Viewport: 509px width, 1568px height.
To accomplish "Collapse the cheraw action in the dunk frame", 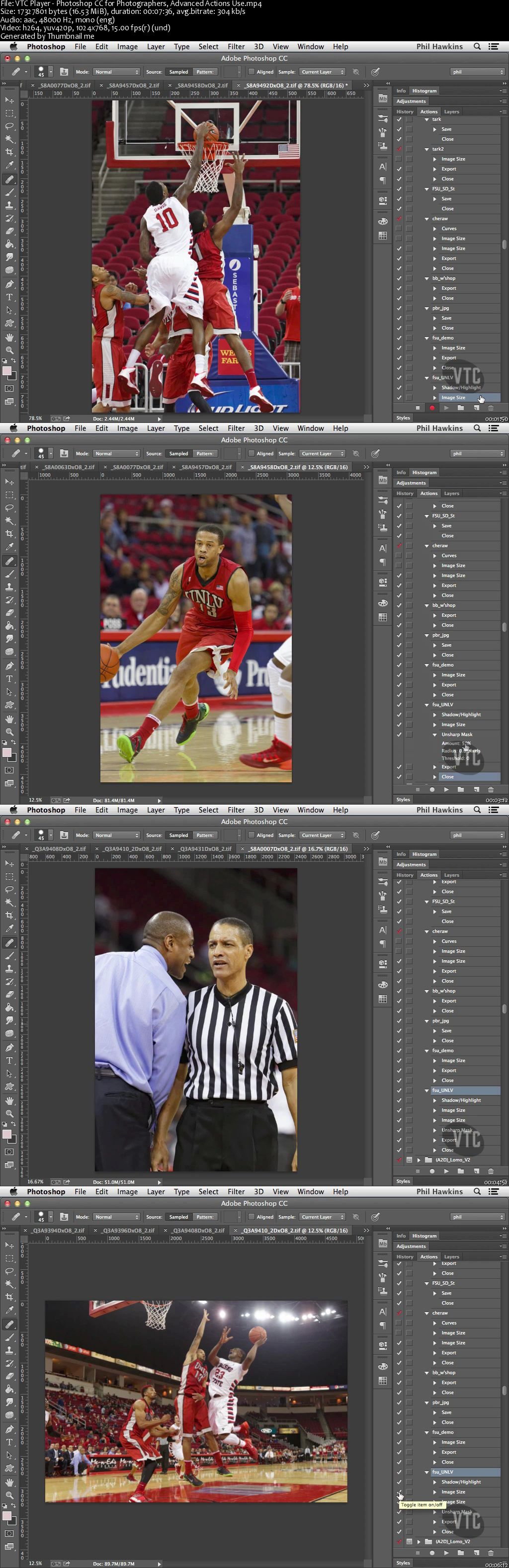I will (427, 219).
